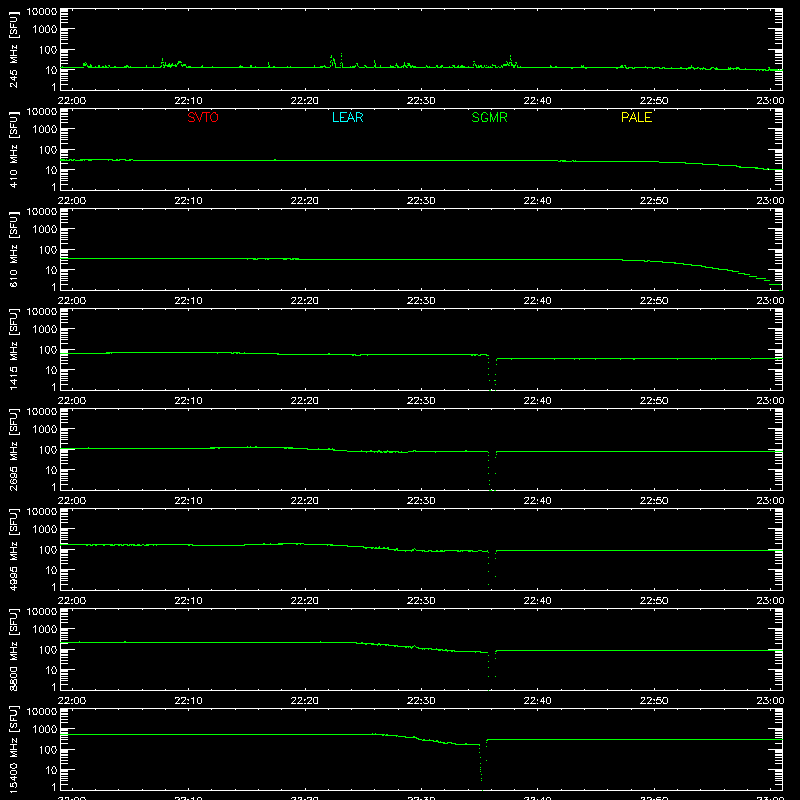Viewport: 800px width, 800px height.
Task: Click the signal dropout dip on 2695 MHz trace
Action: (x=492, y=470)
